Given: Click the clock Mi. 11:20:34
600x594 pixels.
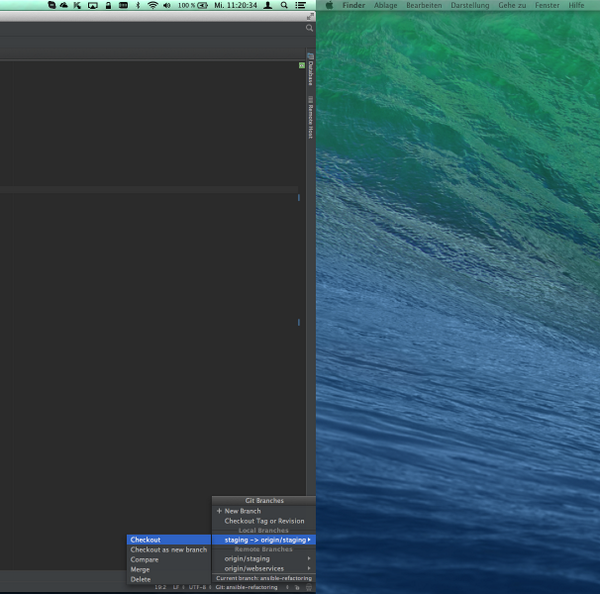Looking at the screenshot, I should 235,5.
